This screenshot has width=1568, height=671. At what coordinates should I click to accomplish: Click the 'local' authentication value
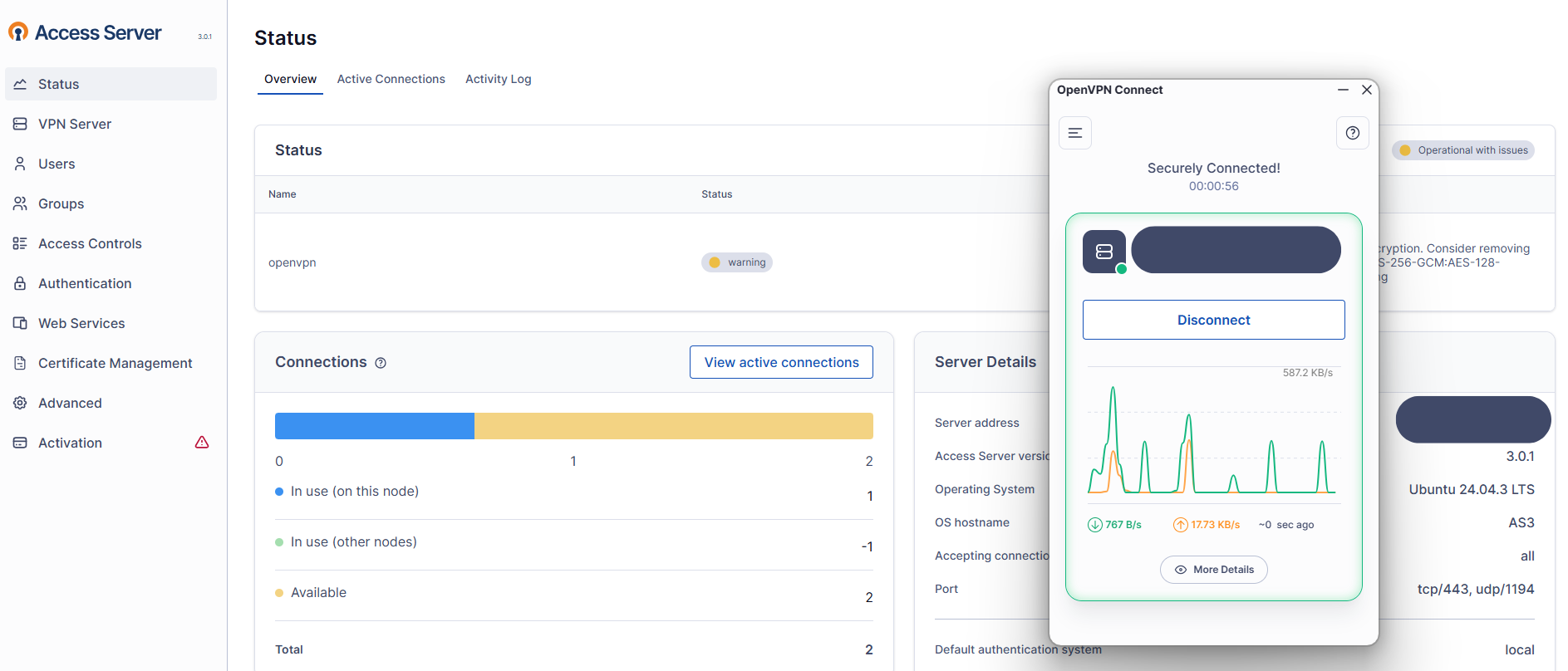point(1519,649)
